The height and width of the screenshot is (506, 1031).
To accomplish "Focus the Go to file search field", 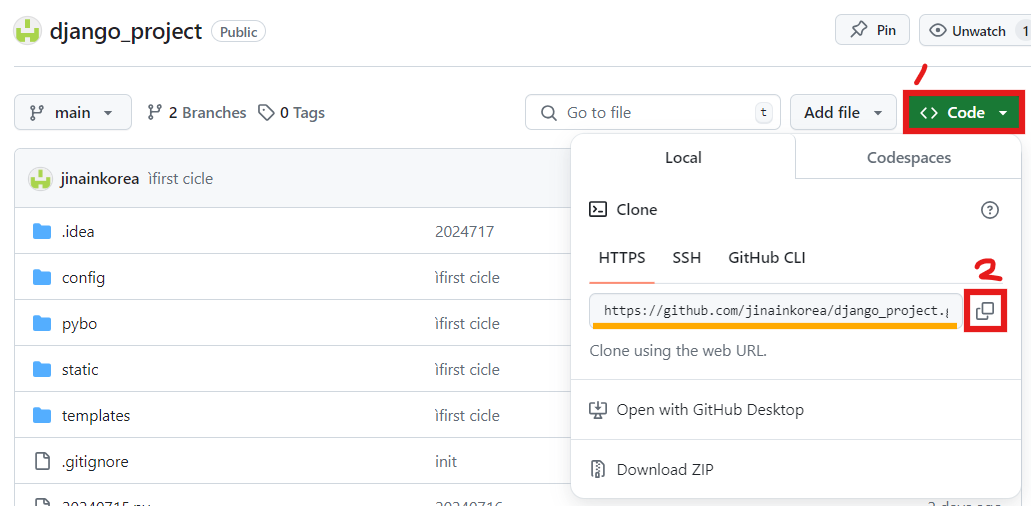I will point(653,112).
